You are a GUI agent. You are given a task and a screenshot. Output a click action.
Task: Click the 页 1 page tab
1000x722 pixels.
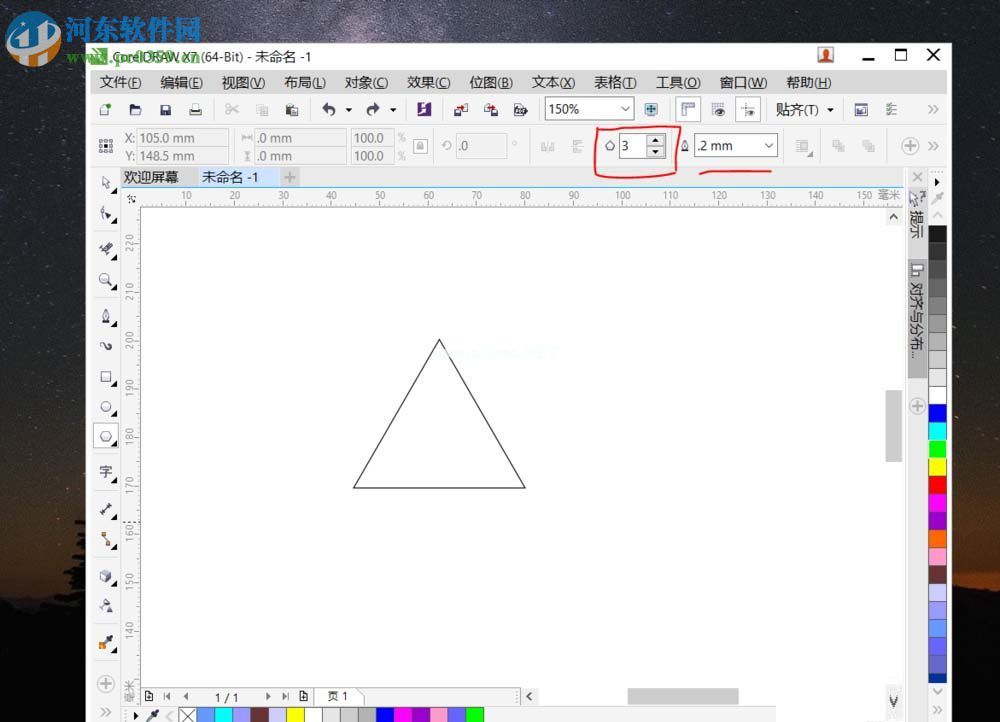338,696
